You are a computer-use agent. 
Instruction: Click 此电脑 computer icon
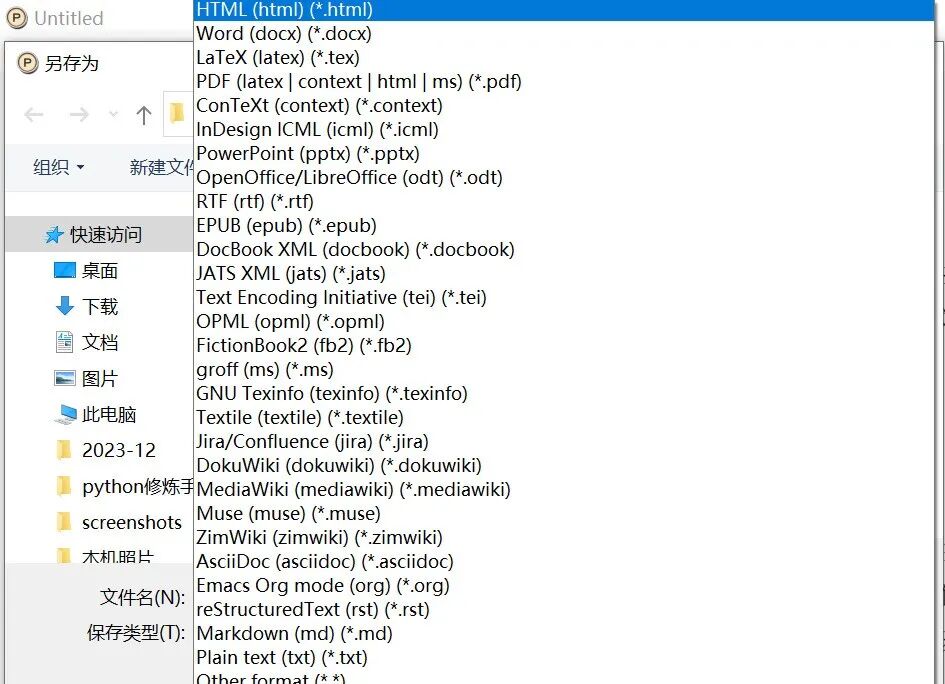65,414
